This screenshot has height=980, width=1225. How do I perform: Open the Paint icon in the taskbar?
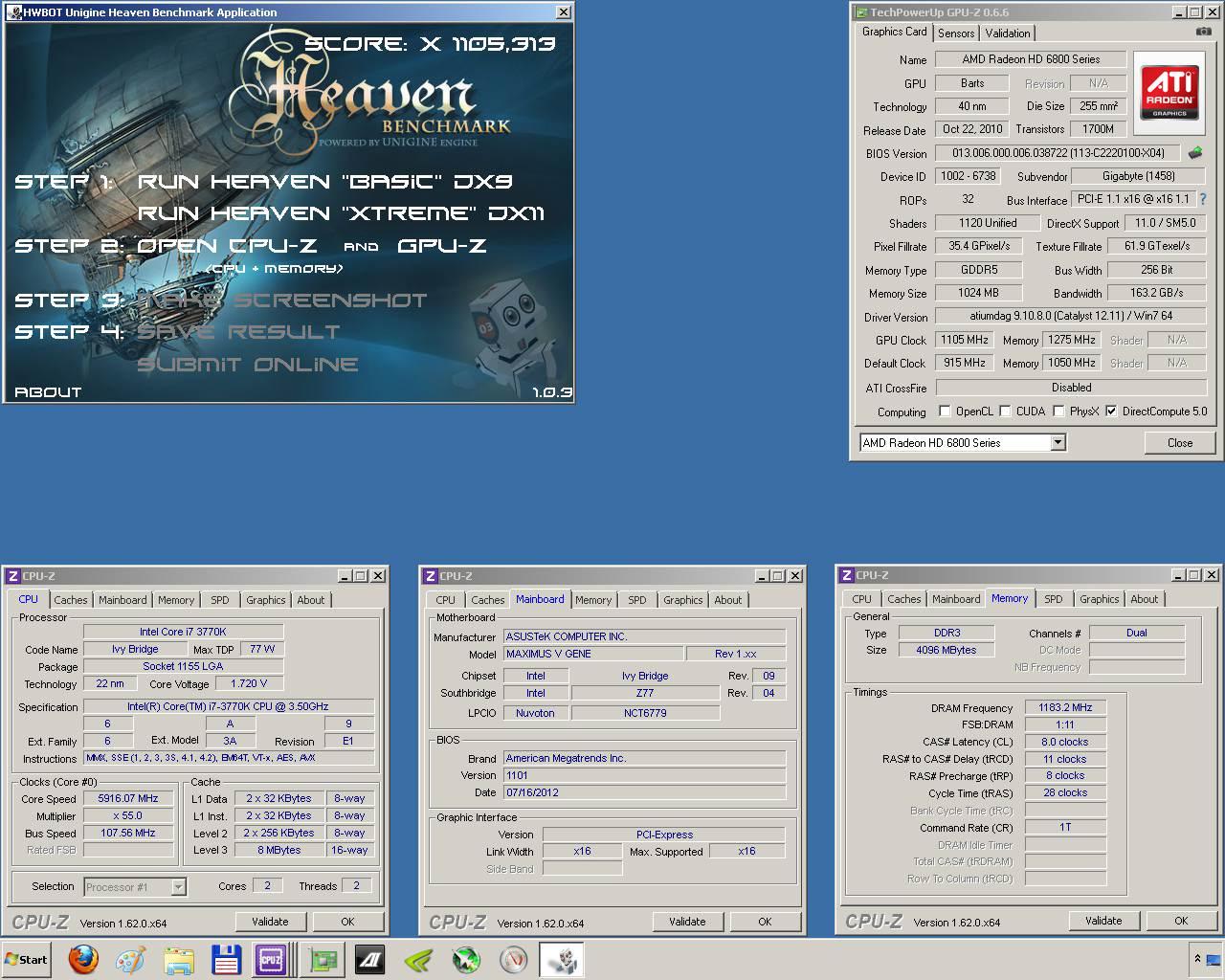coord(130,959)
